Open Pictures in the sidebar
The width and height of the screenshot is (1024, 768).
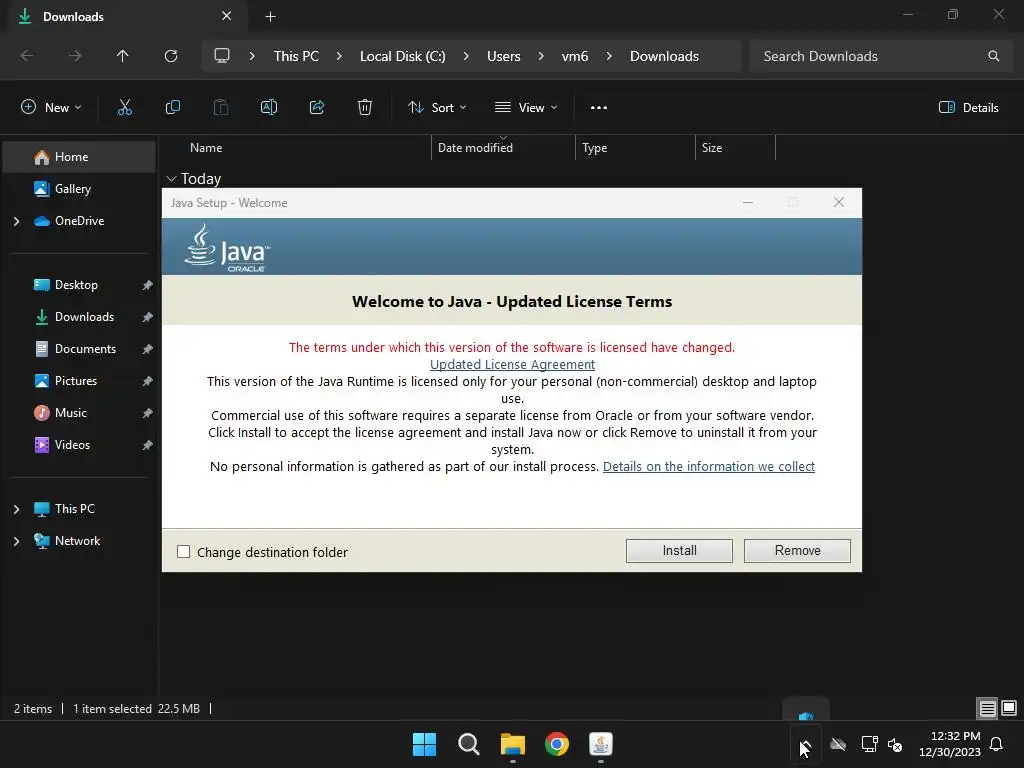click(x=79, y=381)
